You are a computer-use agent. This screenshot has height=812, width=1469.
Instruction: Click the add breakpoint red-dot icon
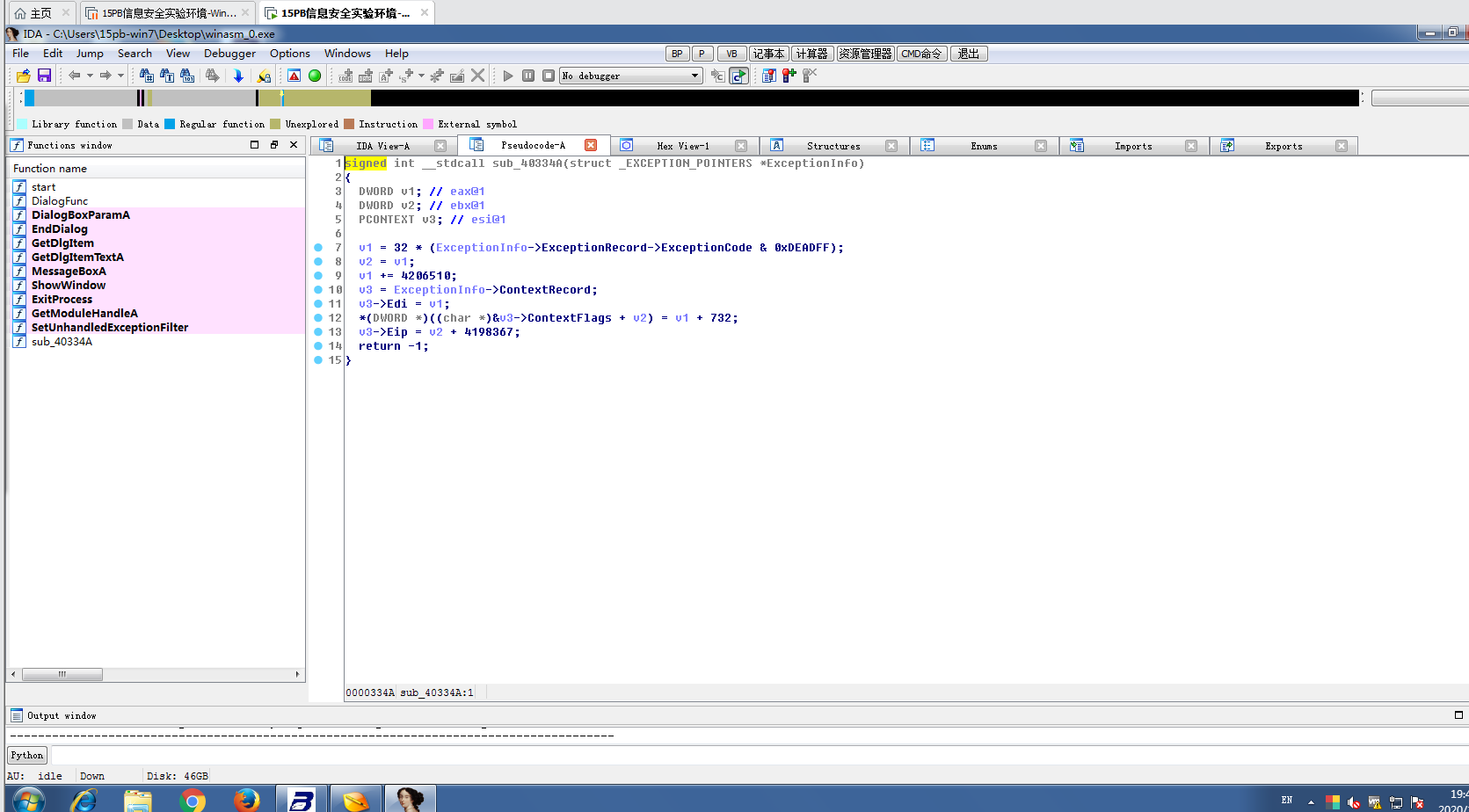click(789, 76)
